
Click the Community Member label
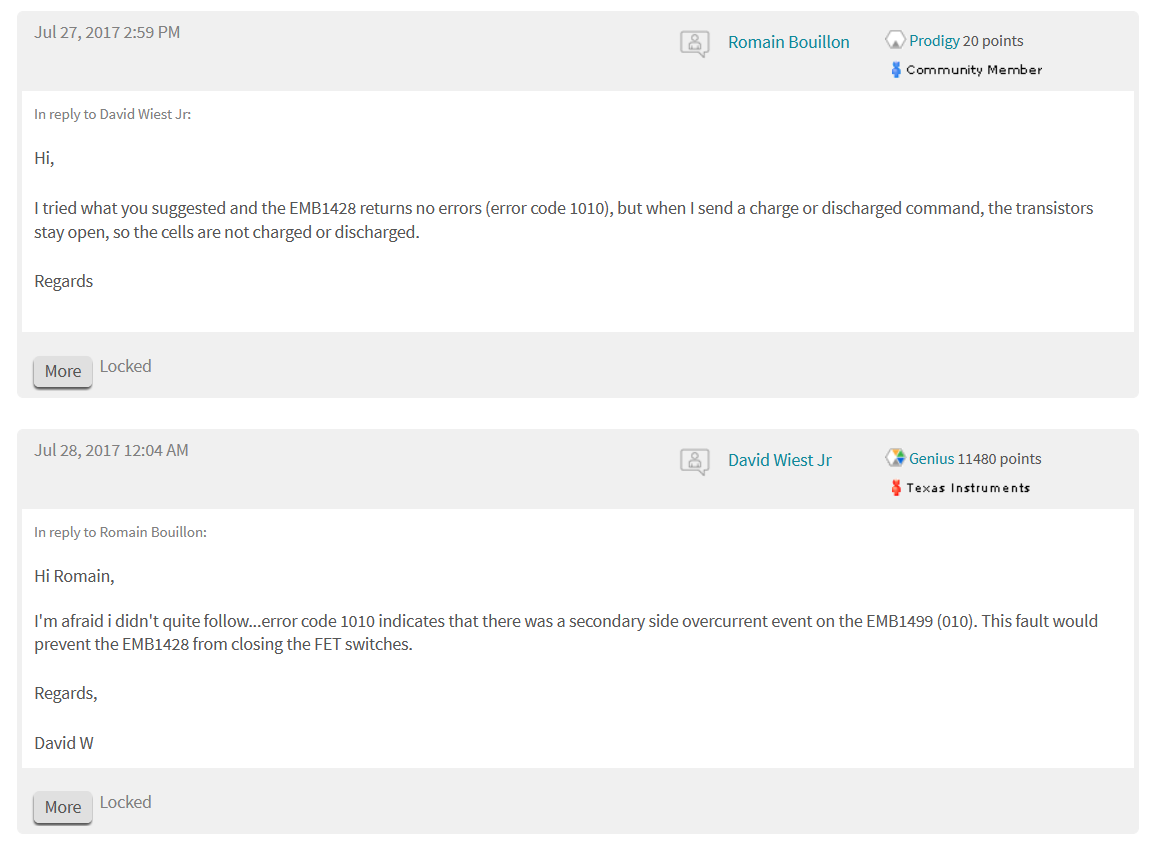pos(973,70)
